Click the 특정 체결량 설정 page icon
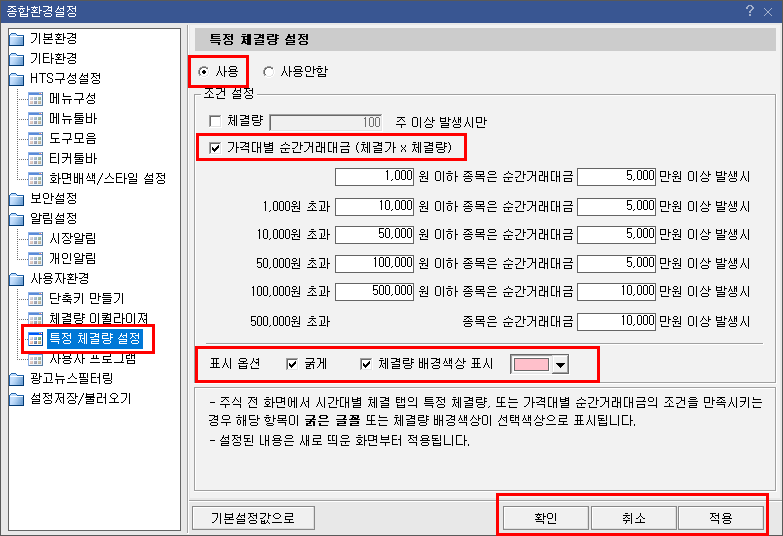The height and width of the screenshot is (536, 783). (x=35, y=339)
